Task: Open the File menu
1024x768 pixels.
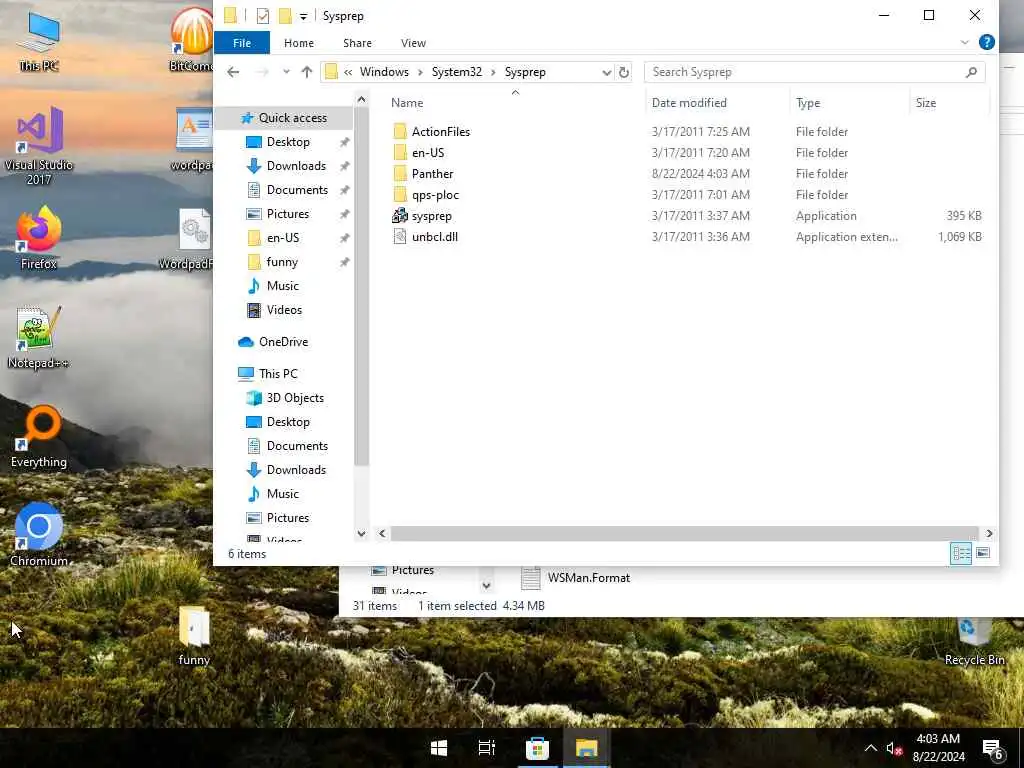Action: (x=242, y=42)
